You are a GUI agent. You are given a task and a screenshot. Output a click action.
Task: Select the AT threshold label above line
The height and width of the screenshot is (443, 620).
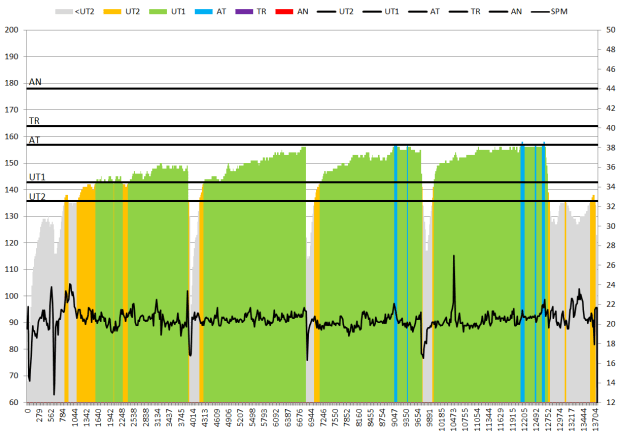click(x=34, y=140)
